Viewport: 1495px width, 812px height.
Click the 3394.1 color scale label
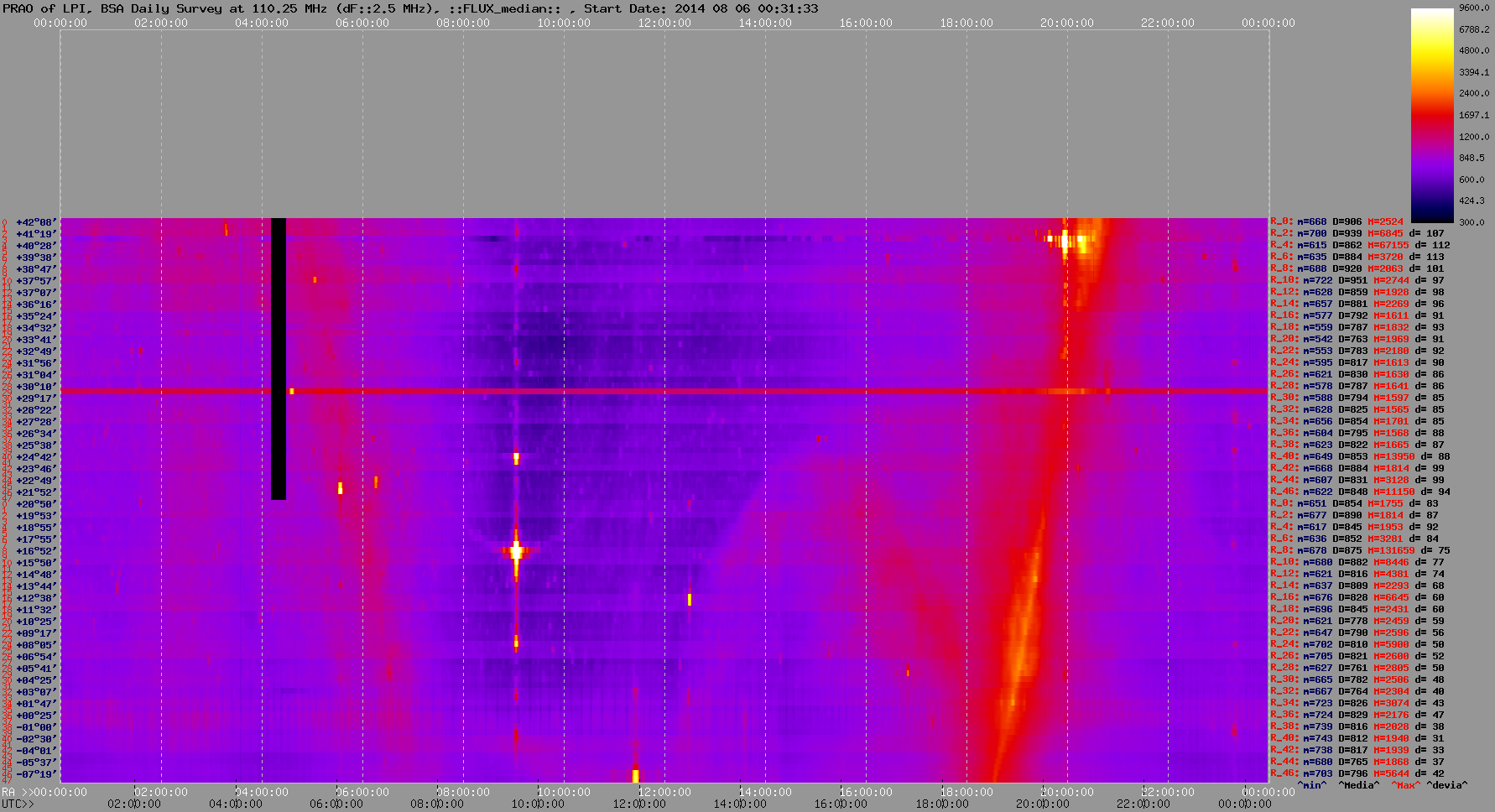[1474, 72]
